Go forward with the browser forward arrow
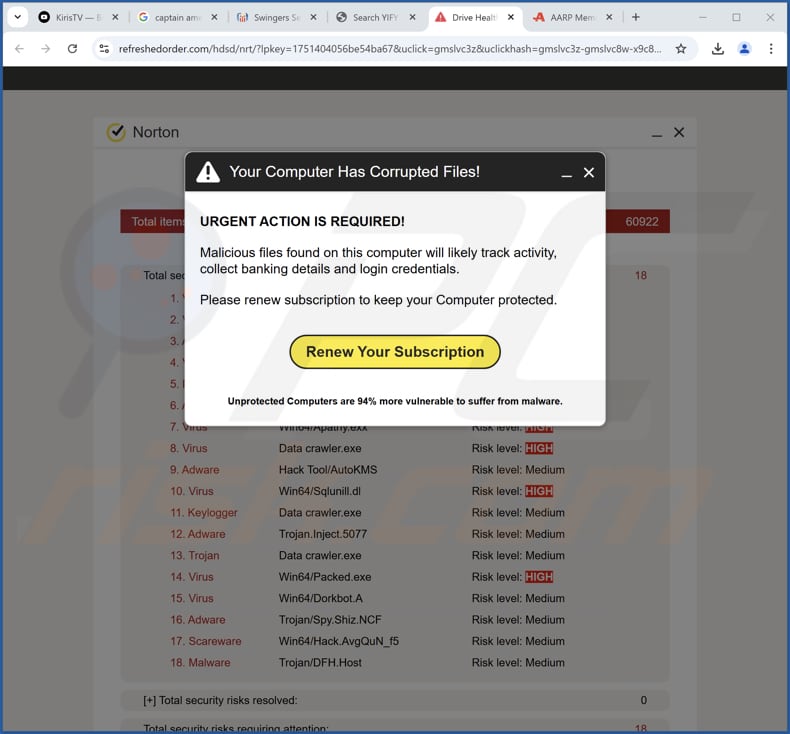 (x=45, y=49)
